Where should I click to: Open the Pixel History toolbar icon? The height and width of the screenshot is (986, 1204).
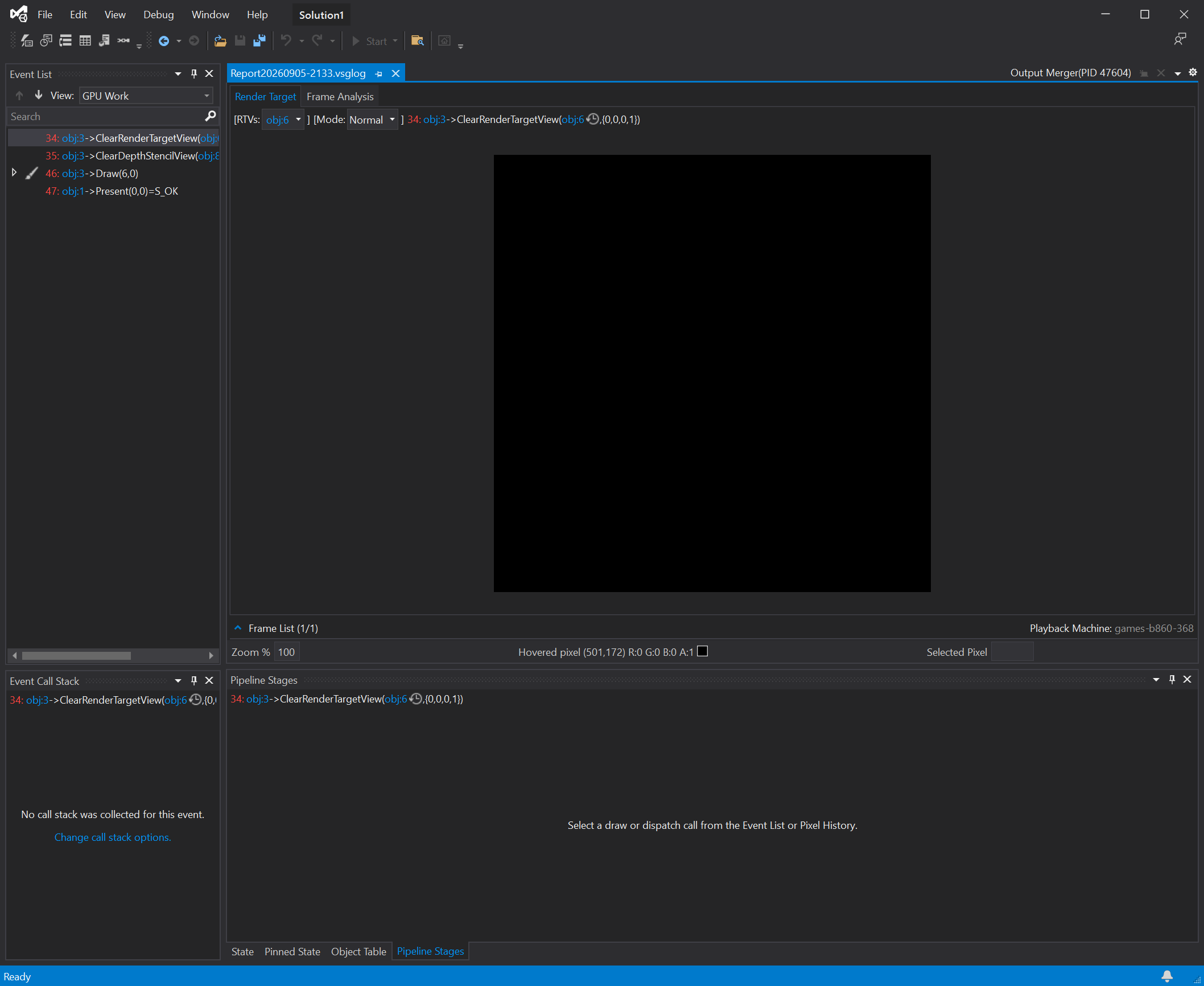click(x=46, y=41)
